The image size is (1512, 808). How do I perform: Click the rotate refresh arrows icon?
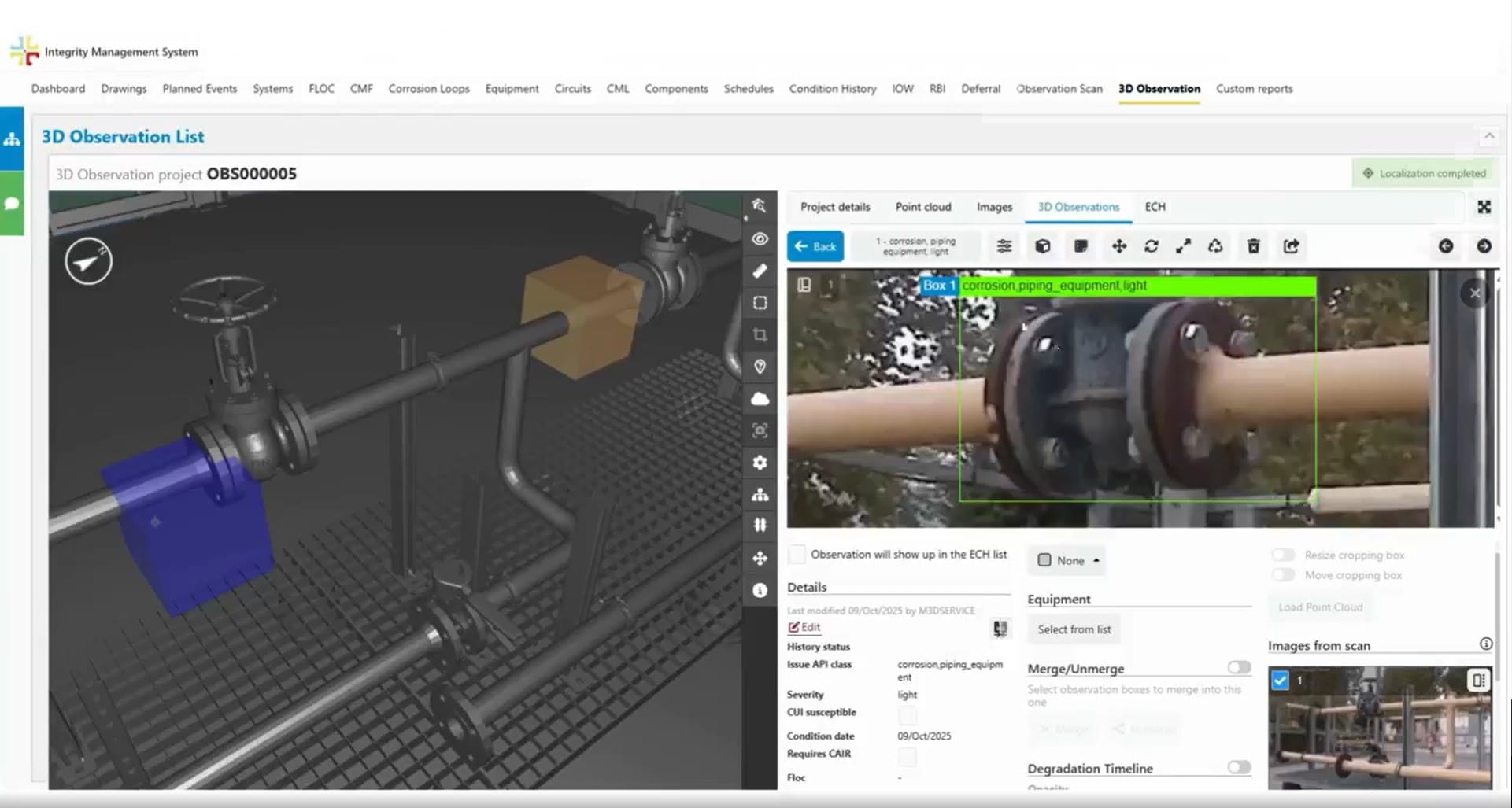pos(1151,246)
